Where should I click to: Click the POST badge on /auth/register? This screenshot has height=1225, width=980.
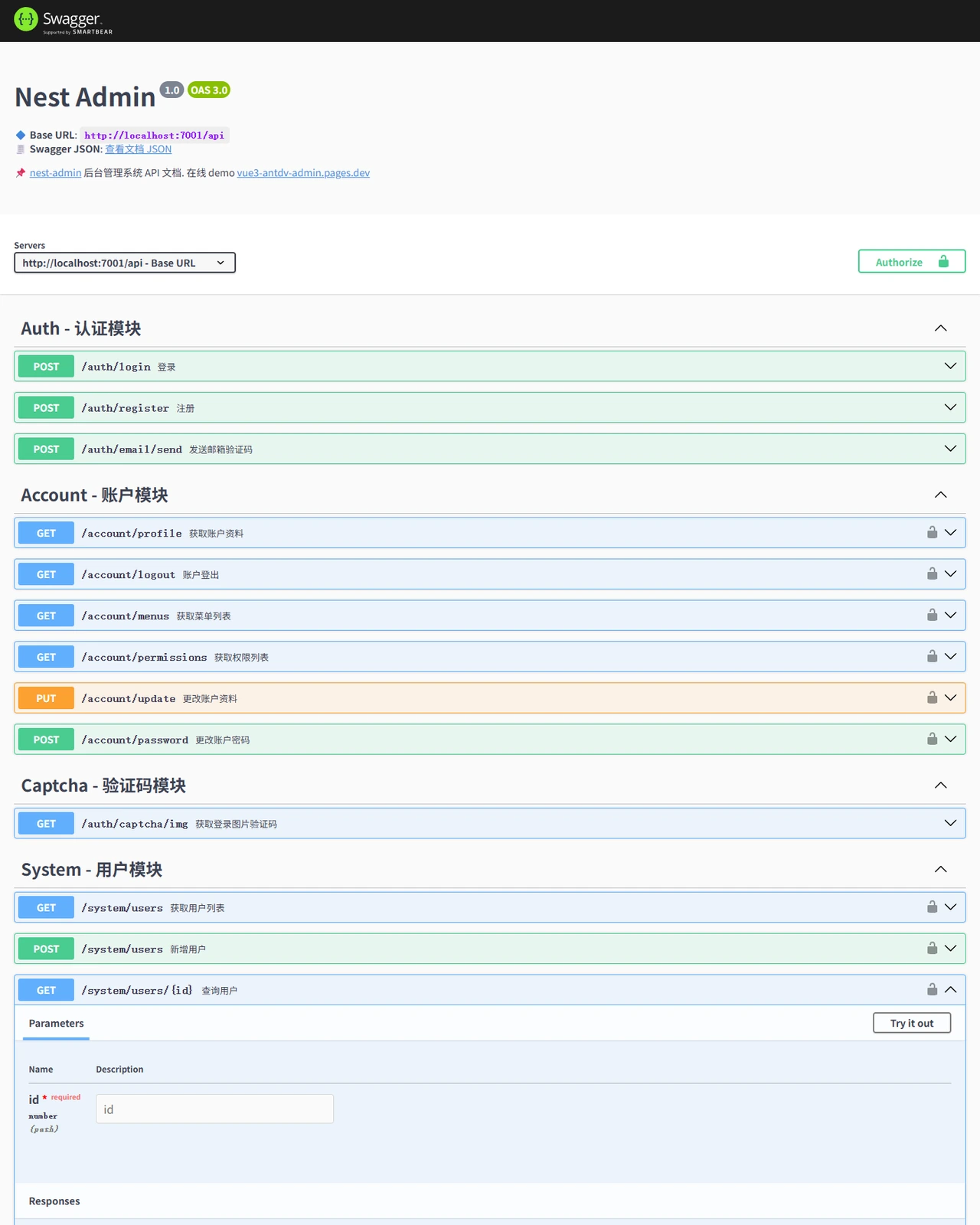point(46,407)
